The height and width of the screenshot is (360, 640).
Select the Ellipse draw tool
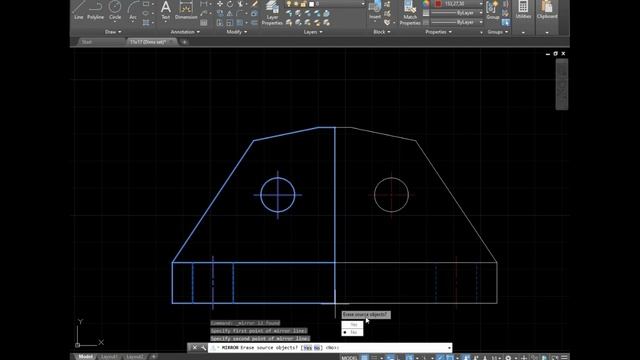[x=146, y=13]
